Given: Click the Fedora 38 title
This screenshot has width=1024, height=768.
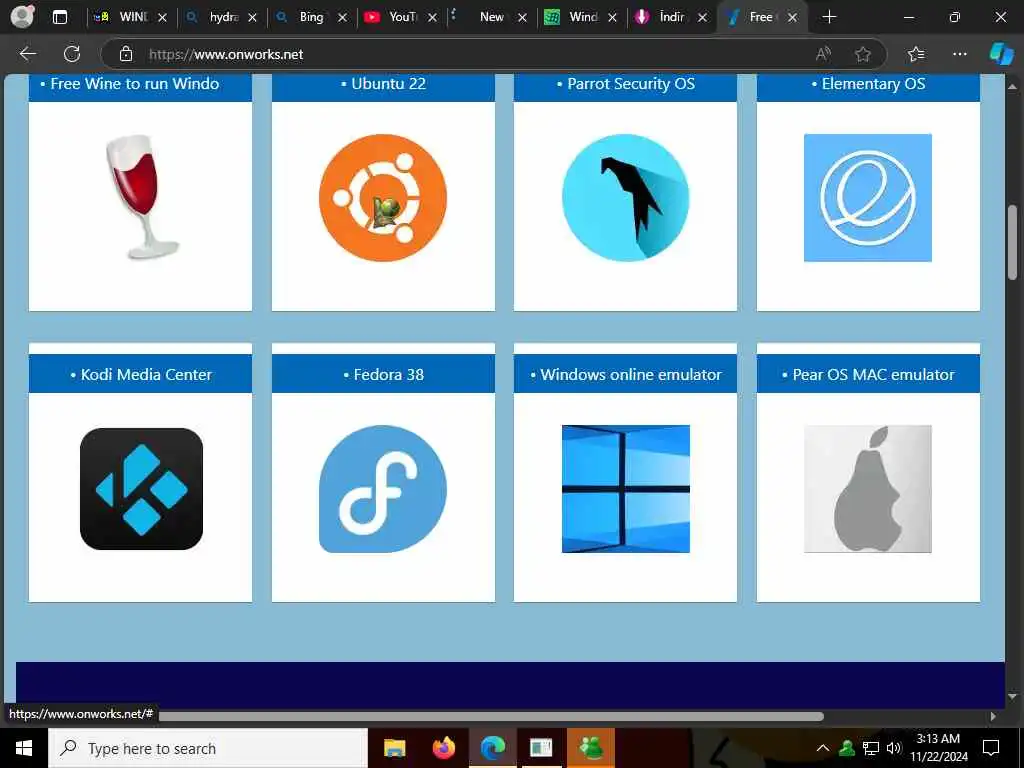Looking at the screenshot, I should pyautogui.click(x=389, y=374).
